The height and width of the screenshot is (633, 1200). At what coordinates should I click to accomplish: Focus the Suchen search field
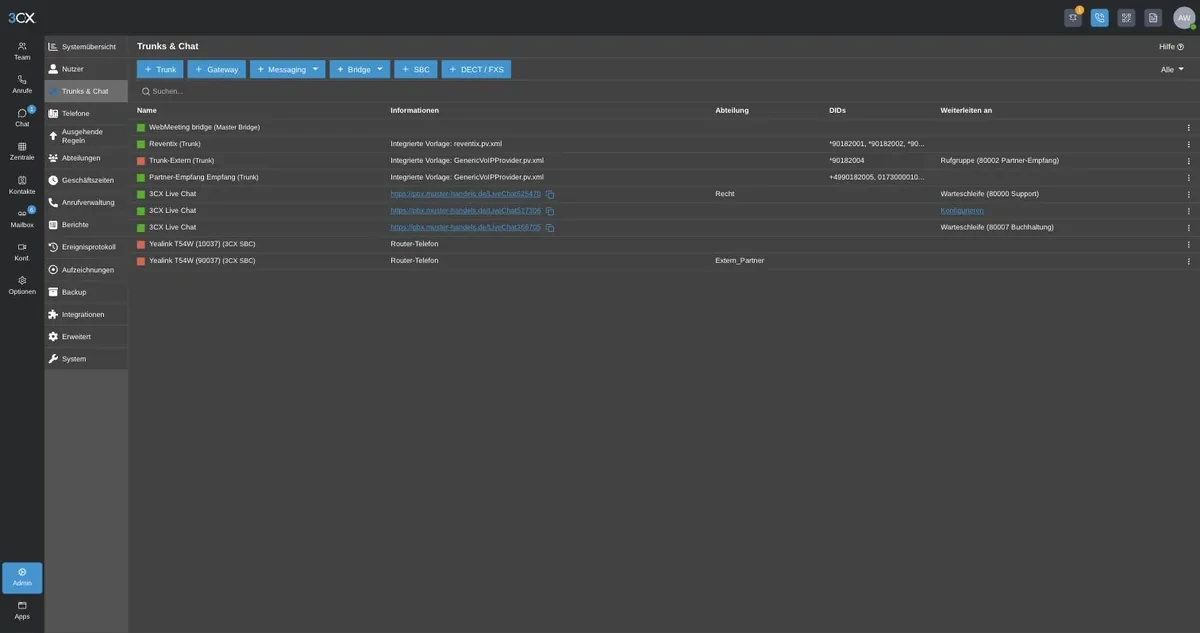coord(664,91)
